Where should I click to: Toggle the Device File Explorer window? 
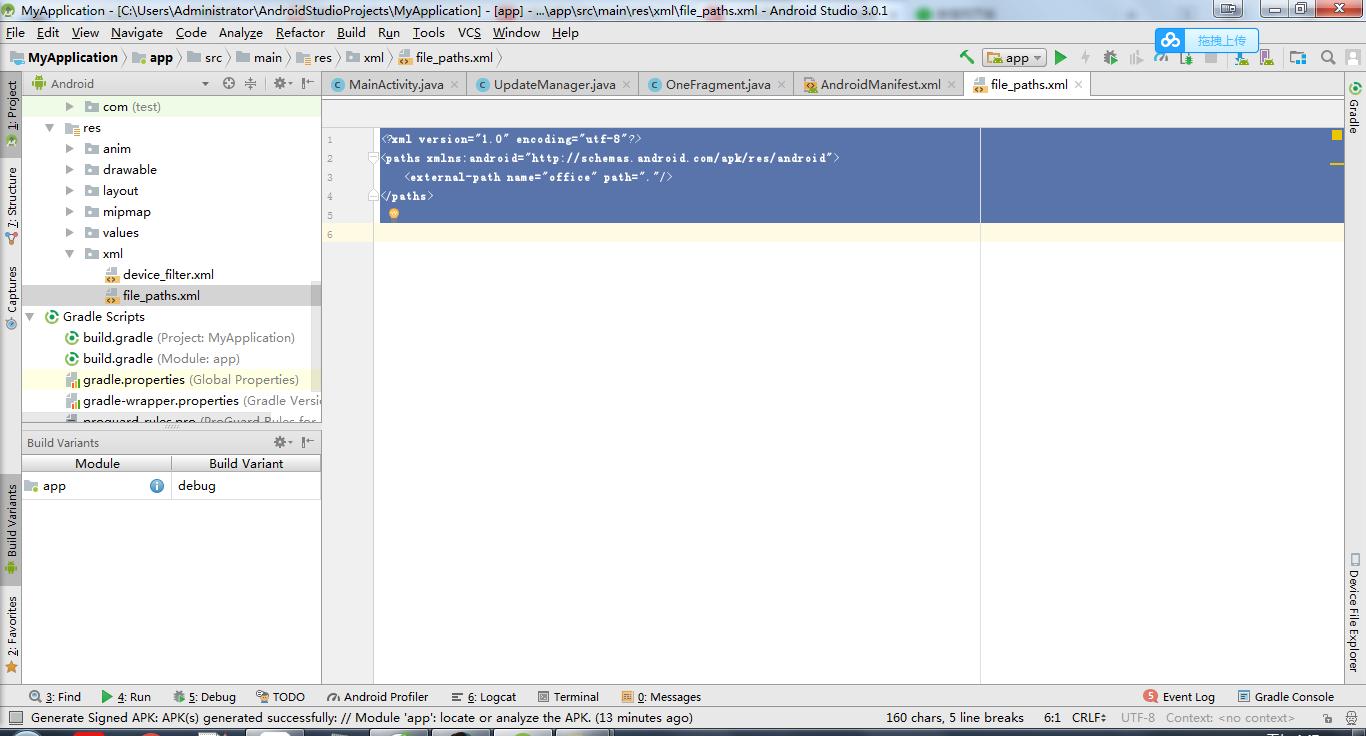pos(1354,612)
